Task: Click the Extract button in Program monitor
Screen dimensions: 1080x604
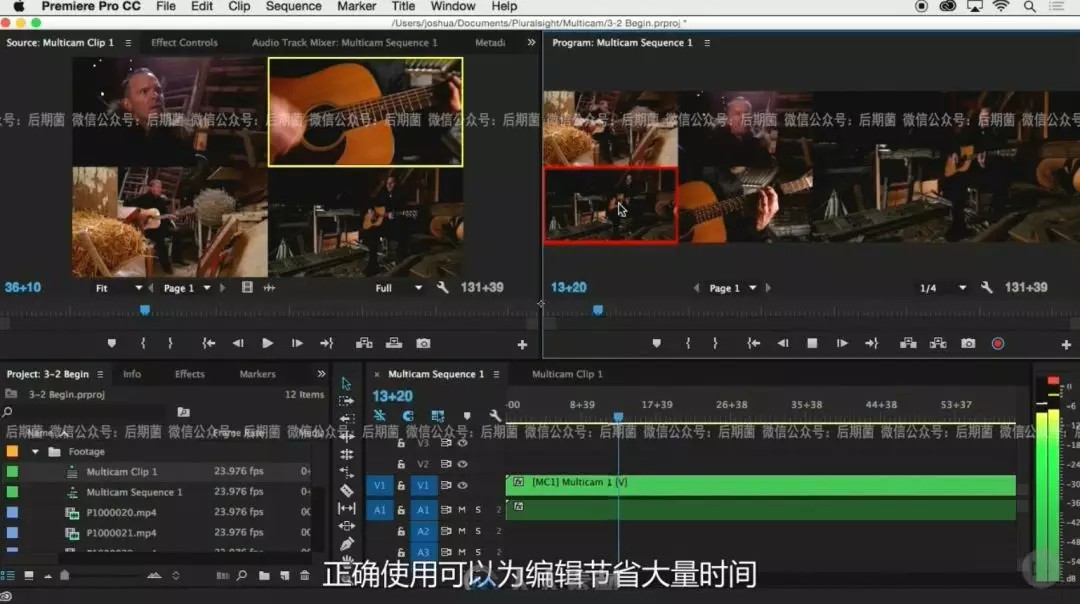Action: [x=937, y=343]
